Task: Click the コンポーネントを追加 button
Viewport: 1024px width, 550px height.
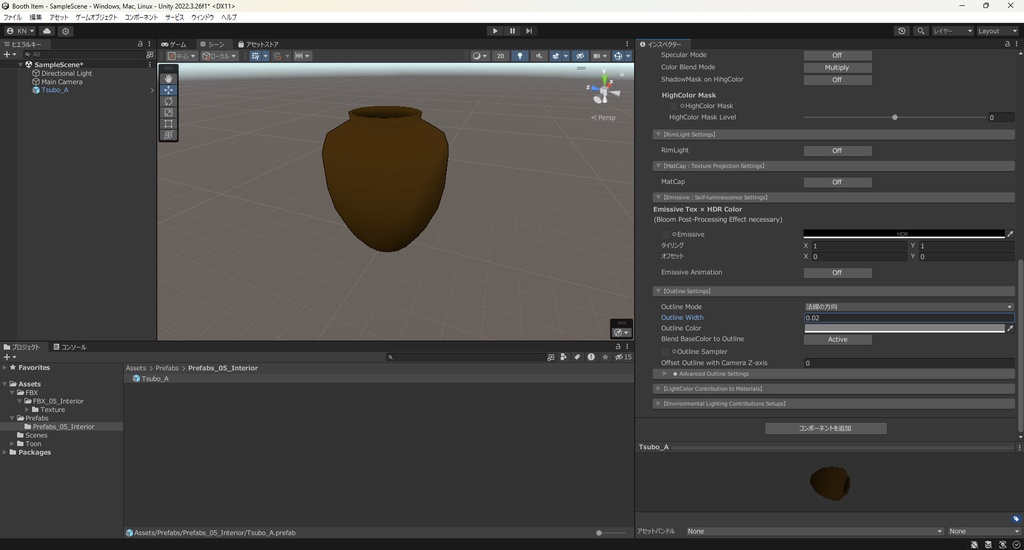Action: [x=825, y=428]
